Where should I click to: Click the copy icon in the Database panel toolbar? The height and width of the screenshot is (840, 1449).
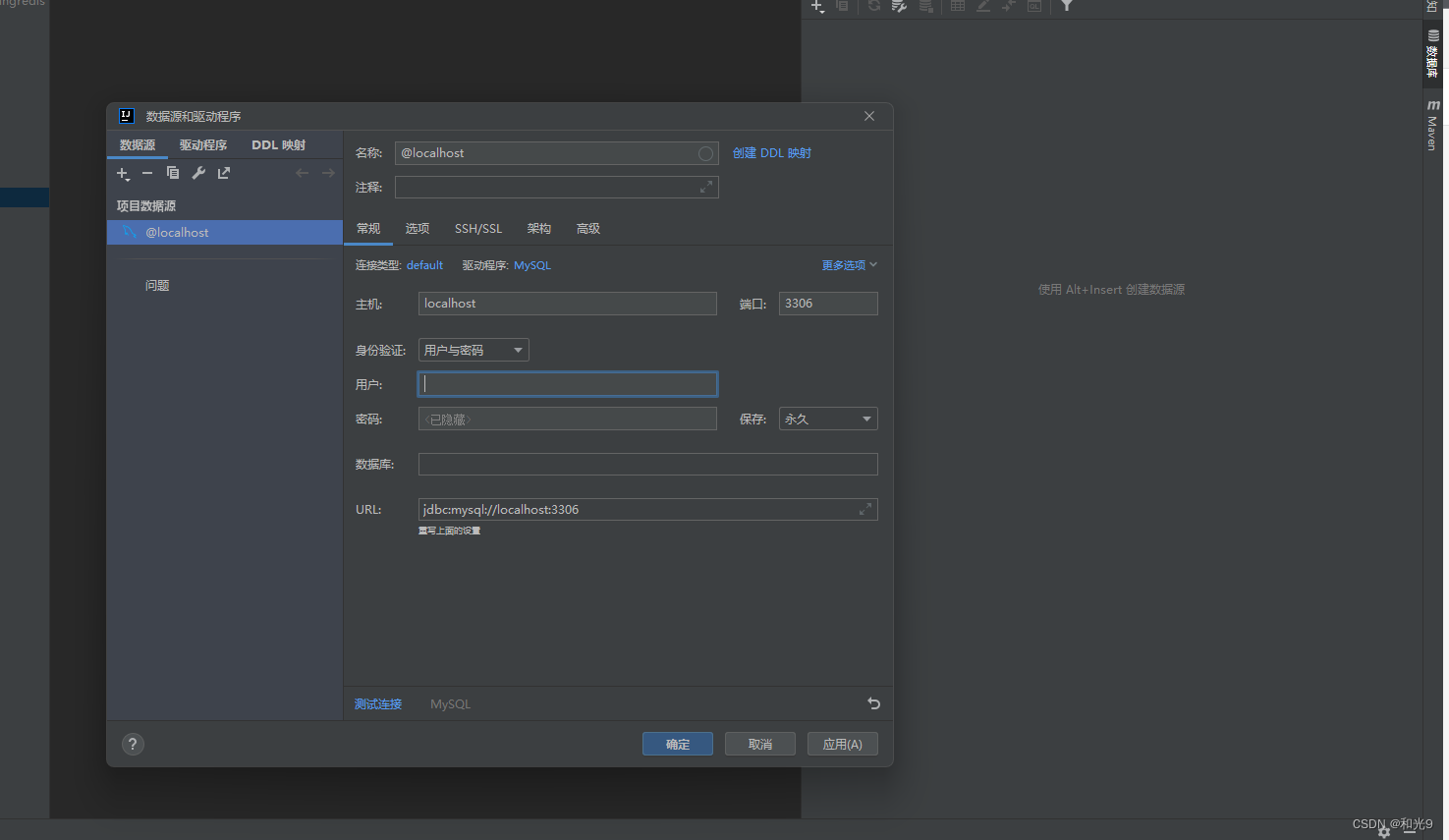(x=842, y=5)
